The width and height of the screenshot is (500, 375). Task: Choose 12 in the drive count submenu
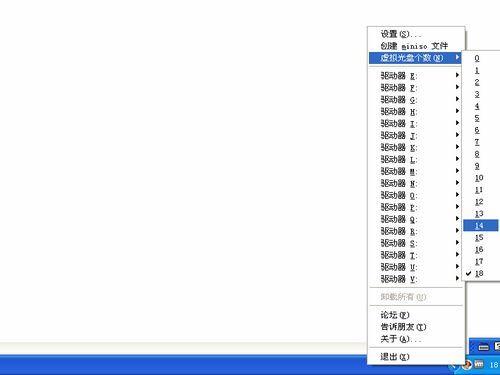(481, 202)
